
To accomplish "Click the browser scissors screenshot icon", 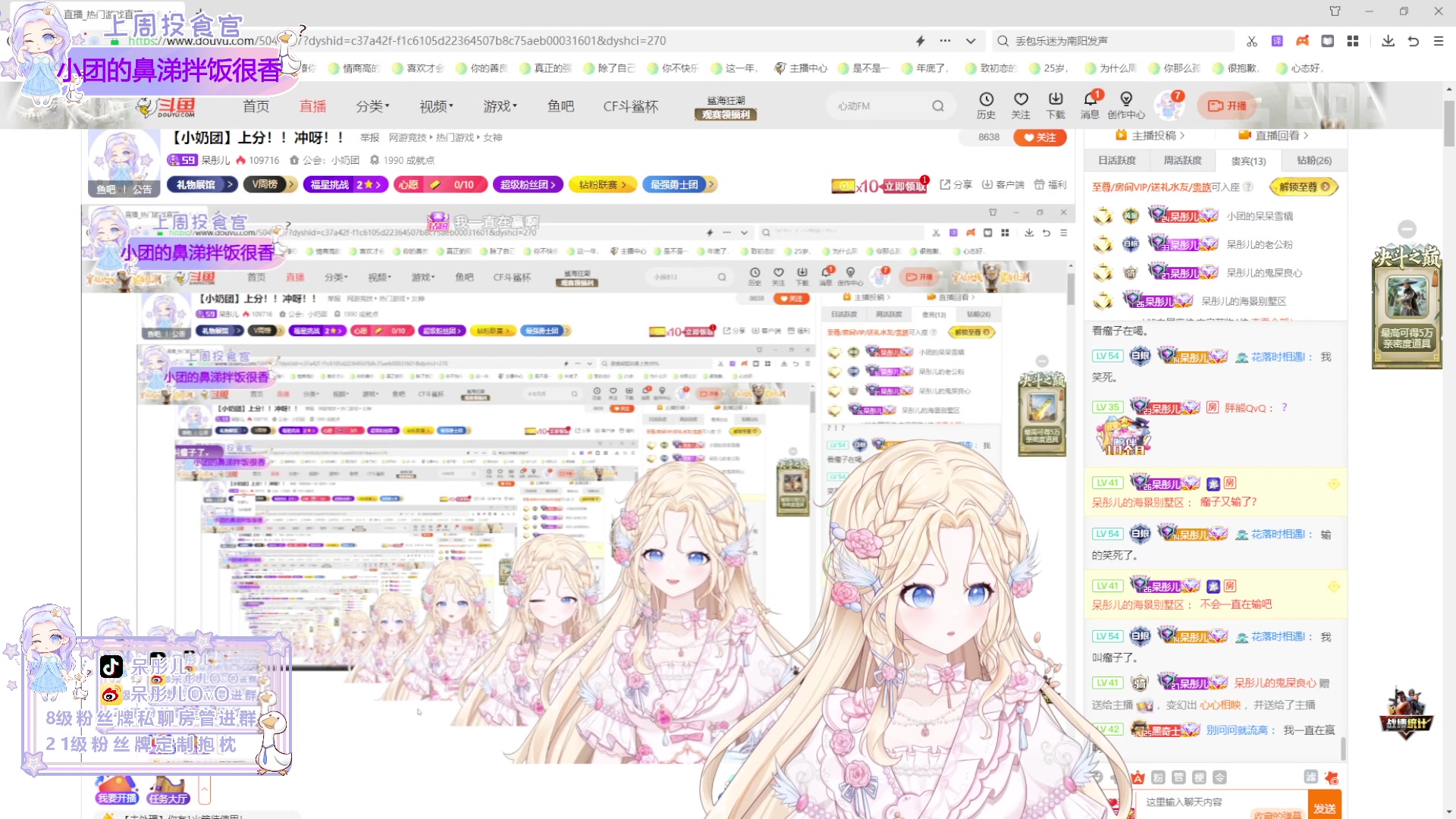I will (x=1252, y=41).
